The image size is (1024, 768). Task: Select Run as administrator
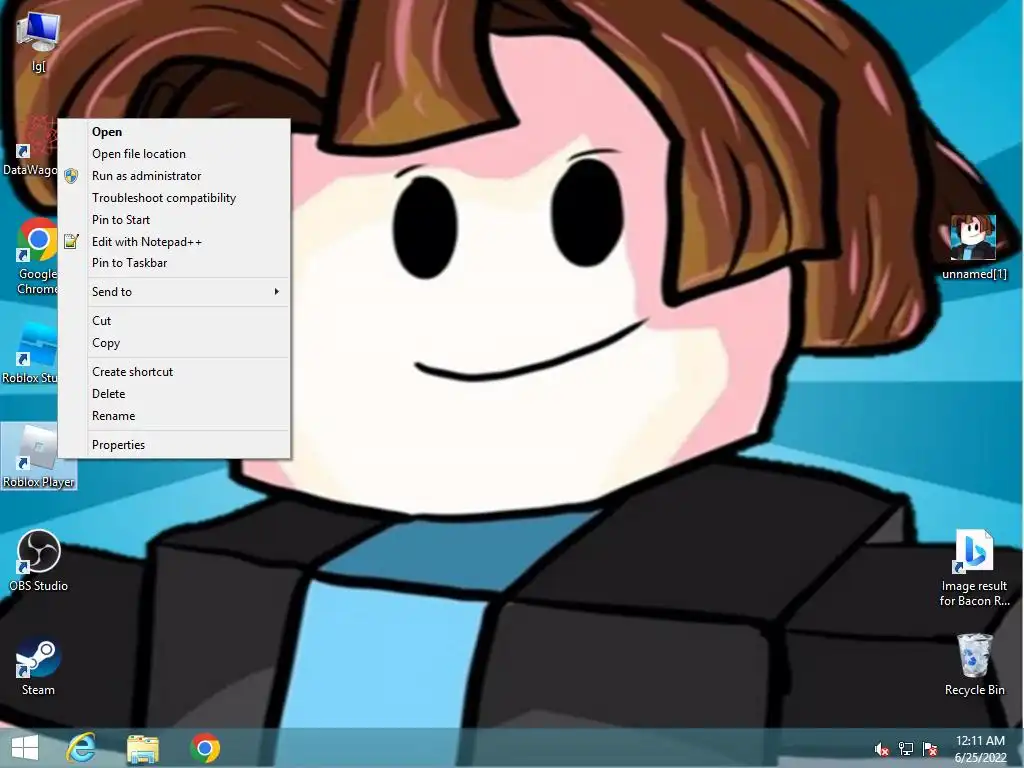pos(174,176)
